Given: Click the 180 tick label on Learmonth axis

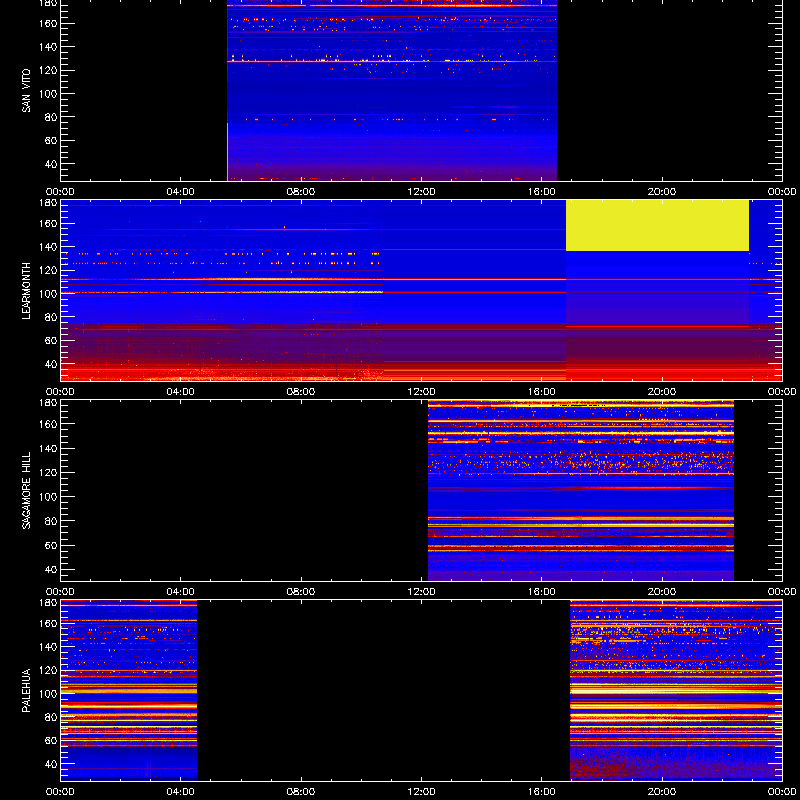Looking at the screenshot, I should (47, 203).
